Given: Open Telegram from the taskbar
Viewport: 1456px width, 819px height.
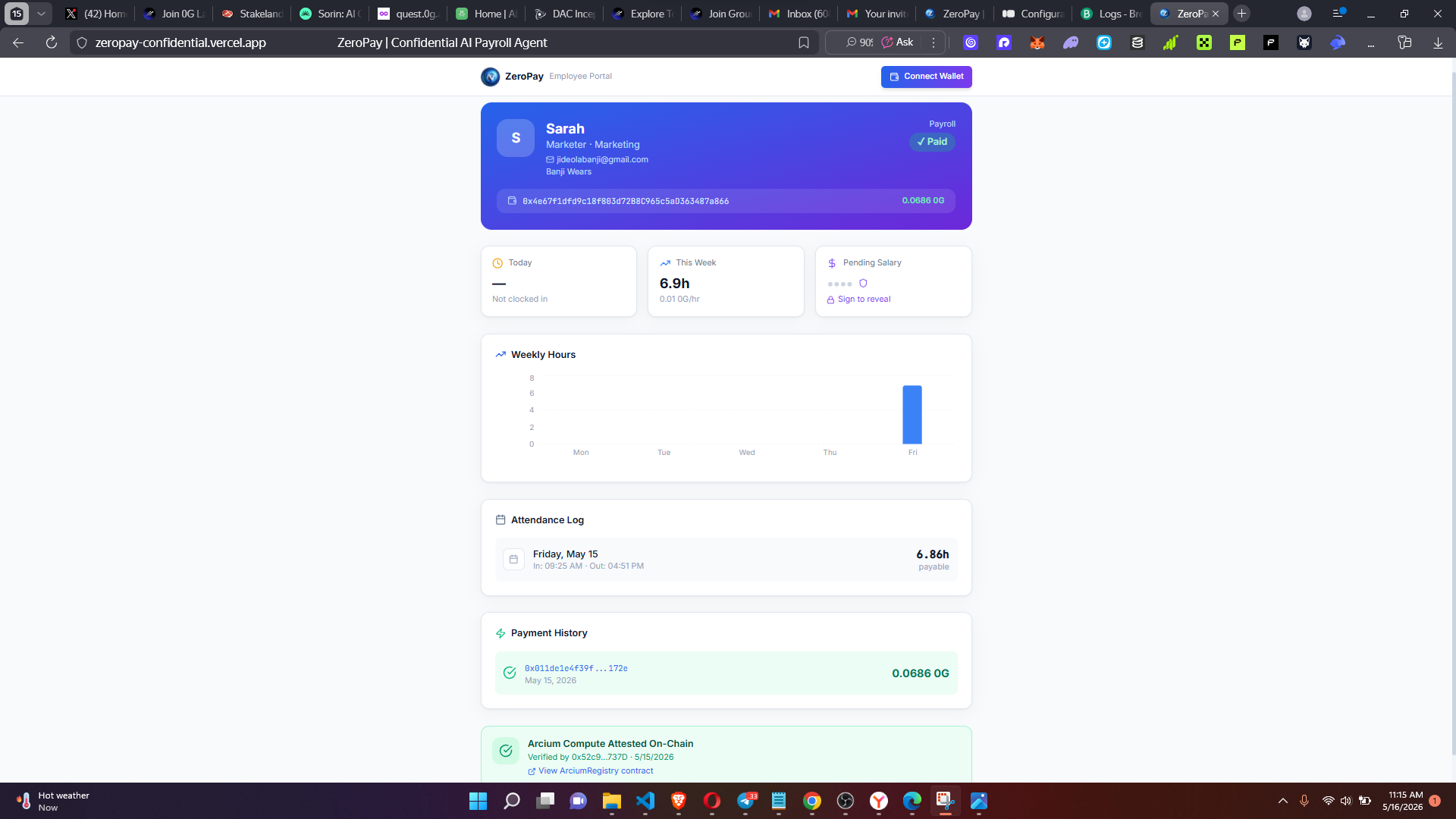Looking at the screenshot, I should click(x=746, y=801).
